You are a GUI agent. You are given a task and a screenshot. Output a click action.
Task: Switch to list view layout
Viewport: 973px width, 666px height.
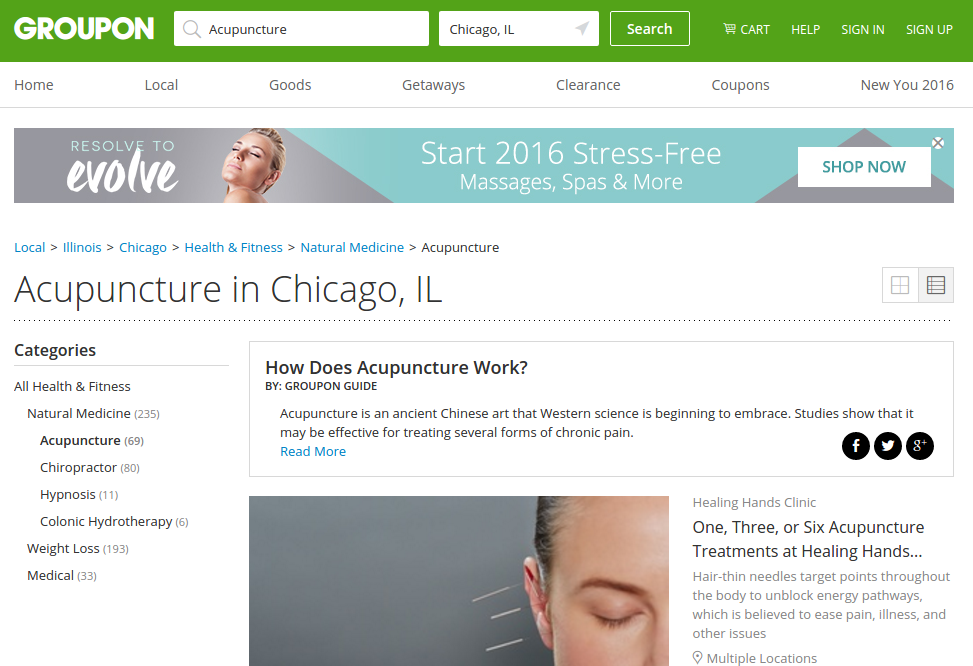pos(936,285)
